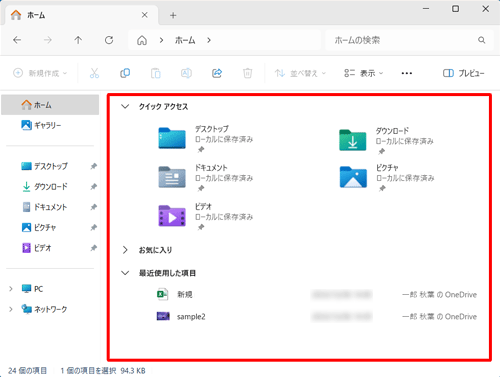The image size is (500, 377).
Task: Click the pin icon beside sidebar ダウンロード
Action: pyautogui.click(x=94, y=187)
